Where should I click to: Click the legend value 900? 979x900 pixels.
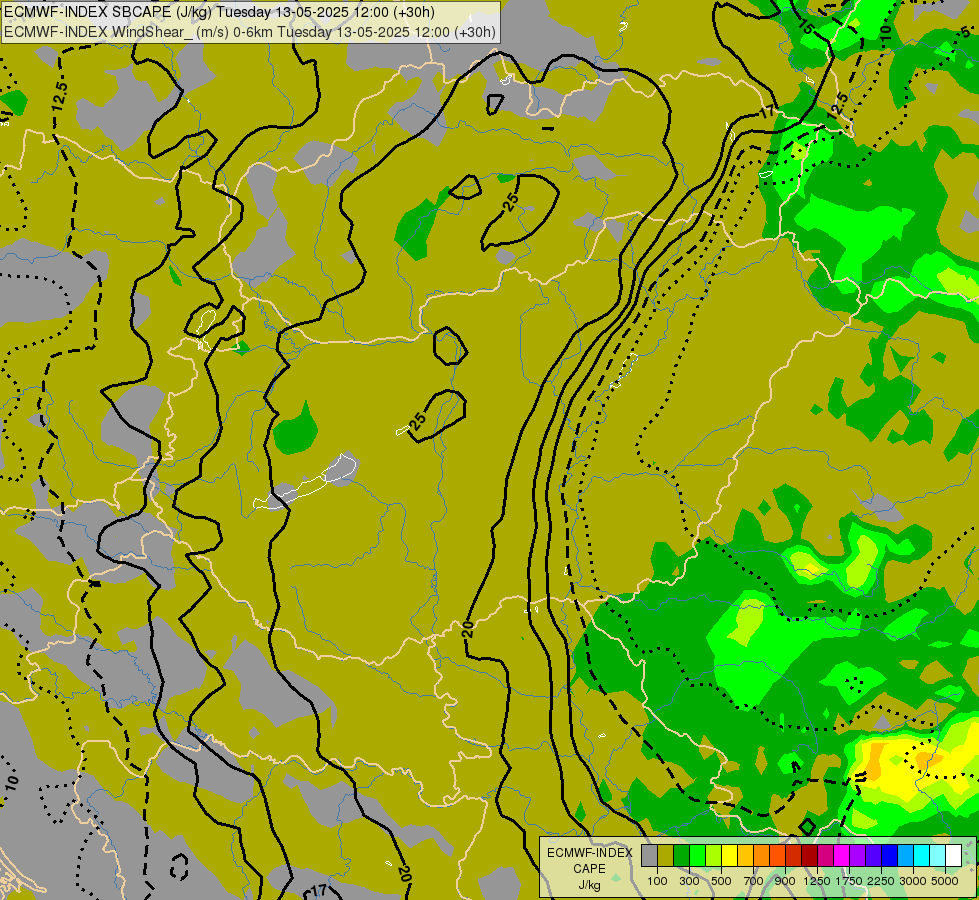coord(785,881)
